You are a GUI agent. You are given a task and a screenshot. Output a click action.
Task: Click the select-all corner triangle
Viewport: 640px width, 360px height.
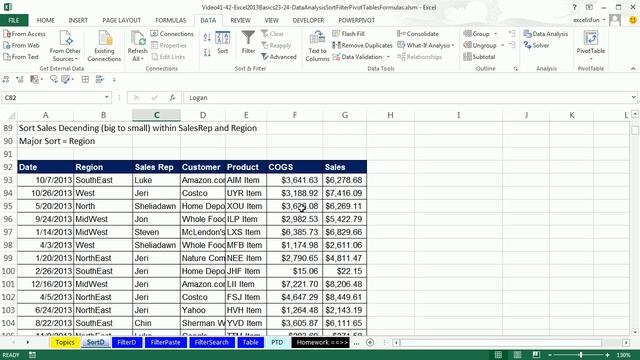click(x=11, y=116)
